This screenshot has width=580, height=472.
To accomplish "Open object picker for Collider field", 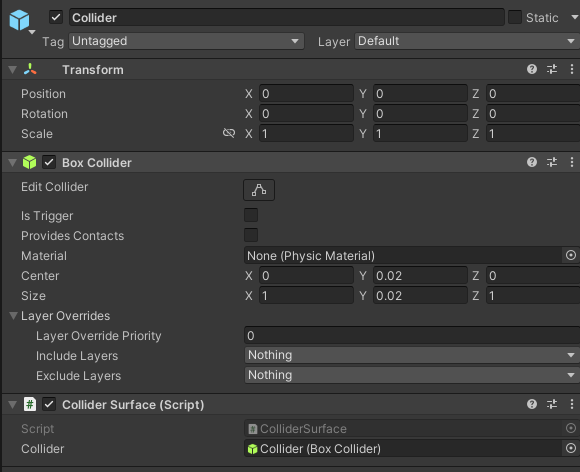I will click(x=571, y=448).
